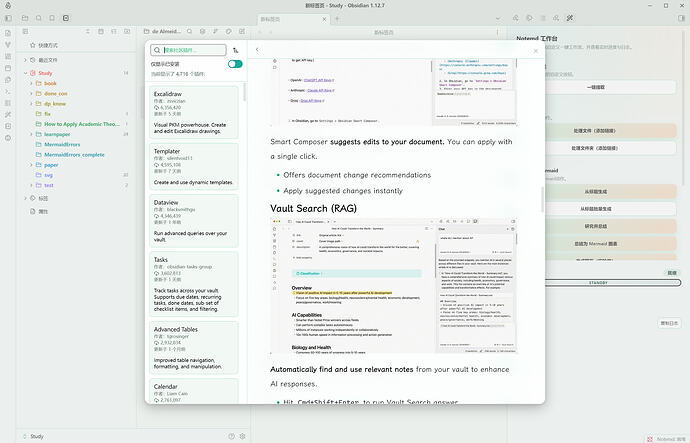Open the Excalidraw plugin card
This screenshot has width=690, height=443.
194,112
